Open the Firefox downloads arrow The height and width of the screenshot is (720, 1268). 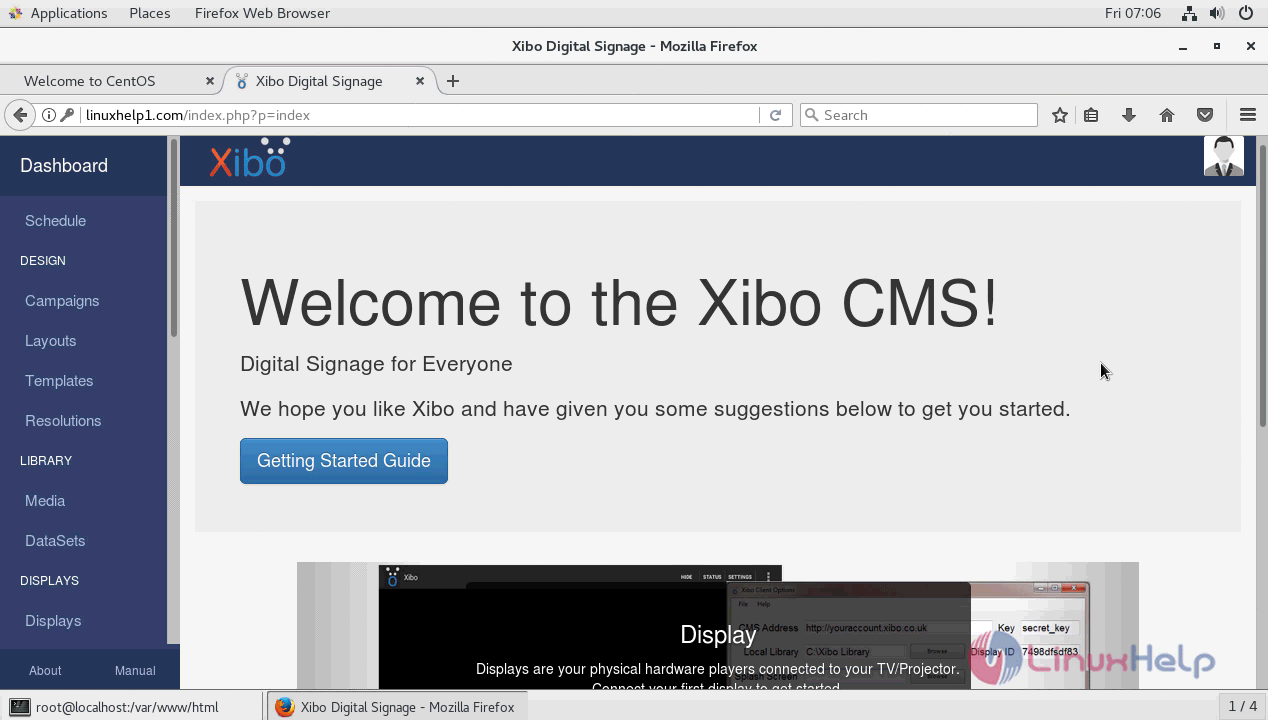pyautogui.click(x=1129, y=115)
